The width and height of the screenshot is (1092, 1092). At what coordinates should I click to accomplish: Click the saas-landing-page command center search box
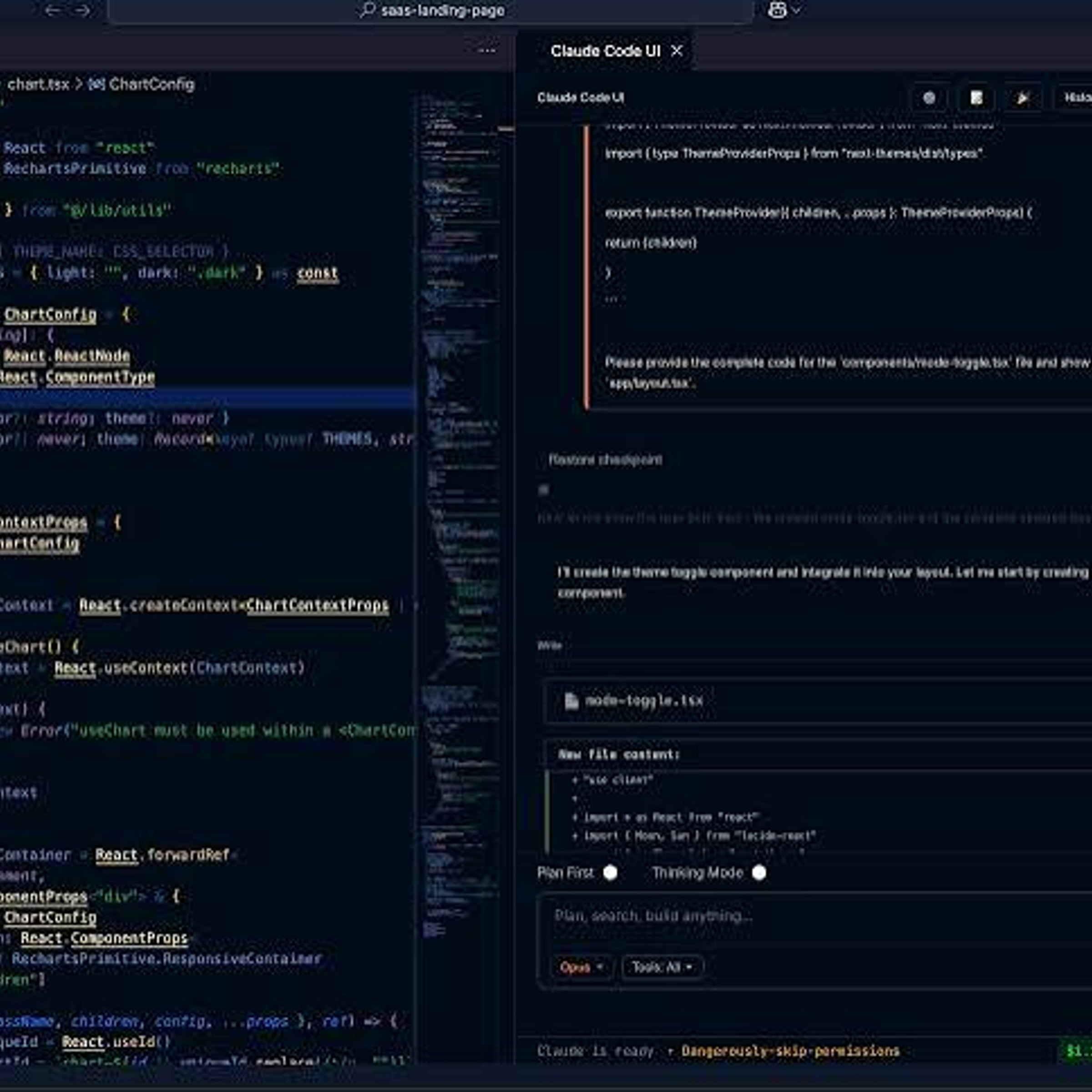pos(431,11)
